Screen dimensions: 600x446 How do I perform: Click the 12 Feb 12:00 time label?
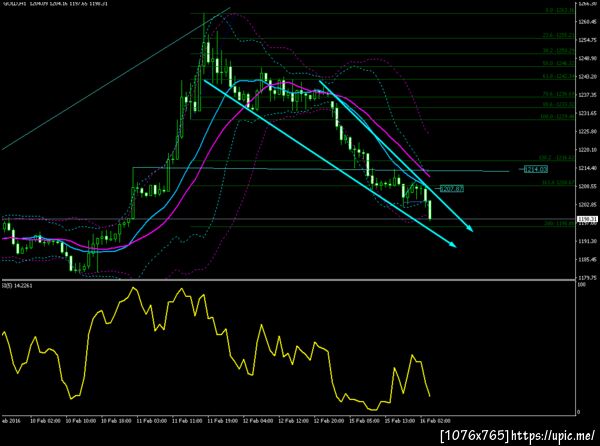[293, 421]
